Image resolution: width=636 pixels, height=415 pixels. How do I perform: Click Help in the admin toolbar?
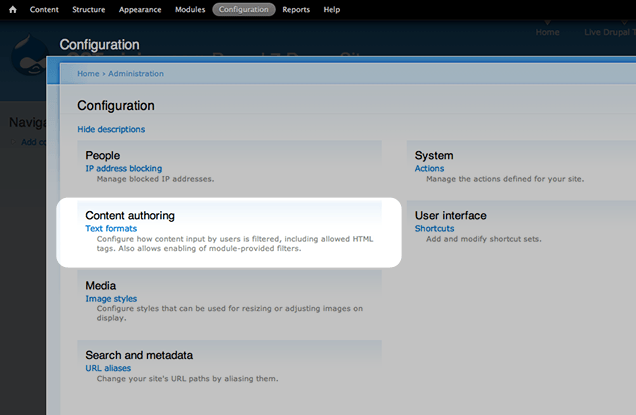coord(332,9)
